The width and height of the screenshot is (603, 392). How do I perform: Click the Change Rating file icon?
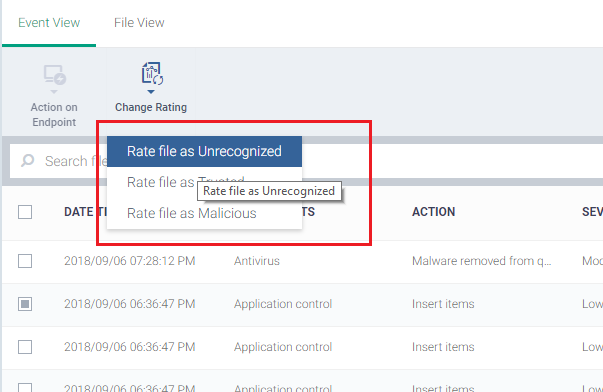152,73
